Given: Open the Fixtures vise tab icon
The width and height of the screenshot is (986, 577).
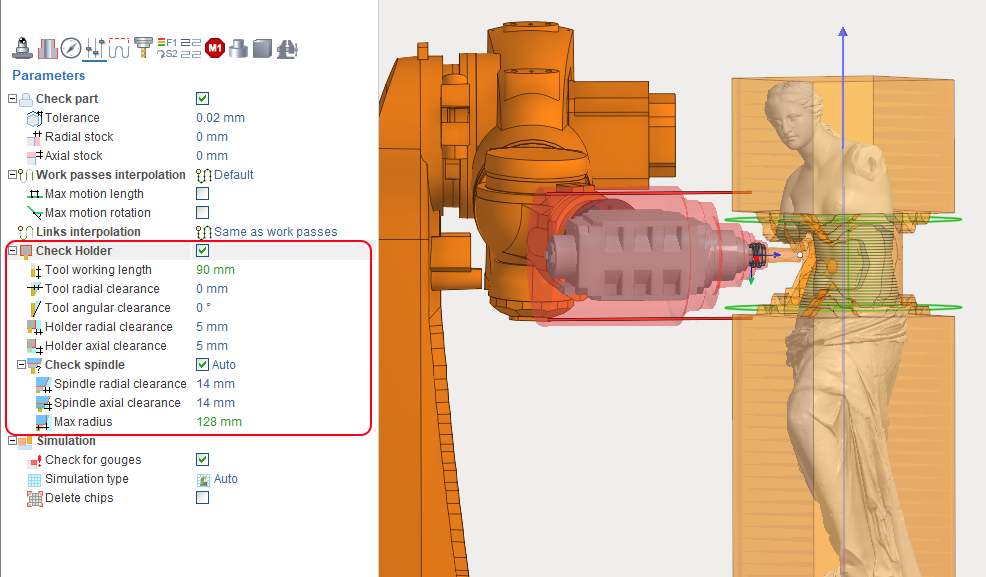Looking at the screenshot, I should click(x=287, y=48).
